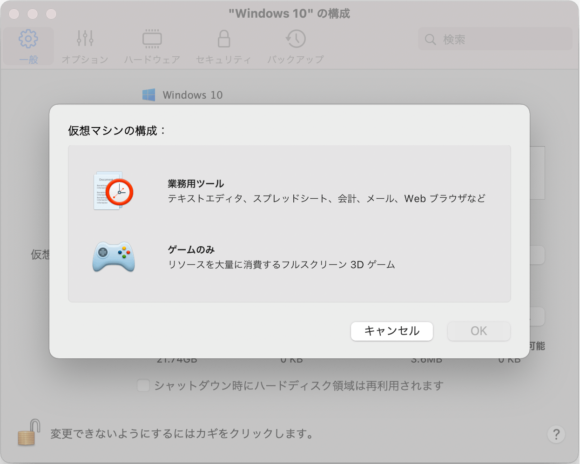Choose the 業務用ツール profile title
Viewport: 580px width, 464px height.
point(196,184)
